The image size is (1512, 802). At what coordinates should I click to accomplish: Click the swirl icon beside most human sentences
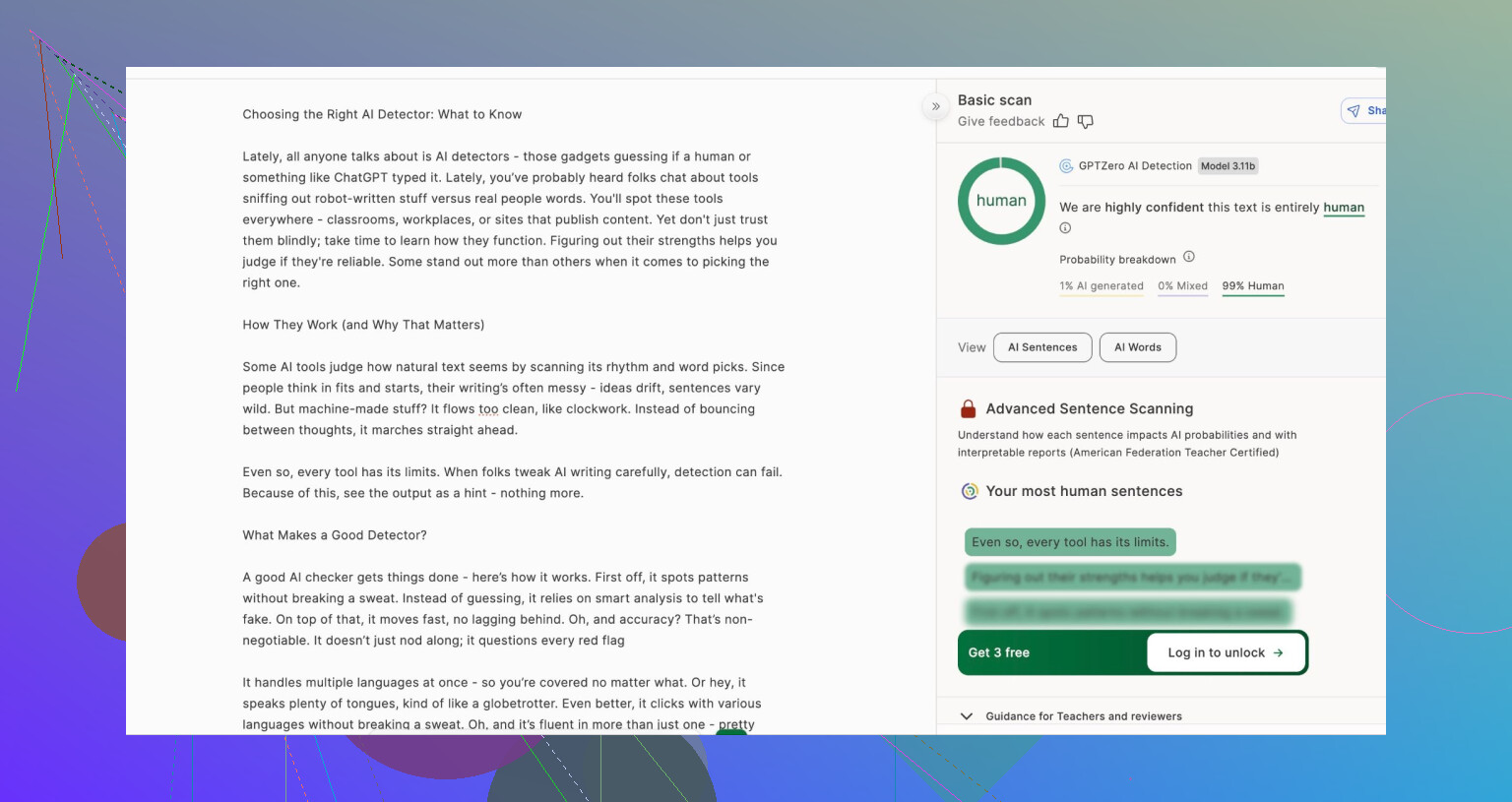coord(970,491)
